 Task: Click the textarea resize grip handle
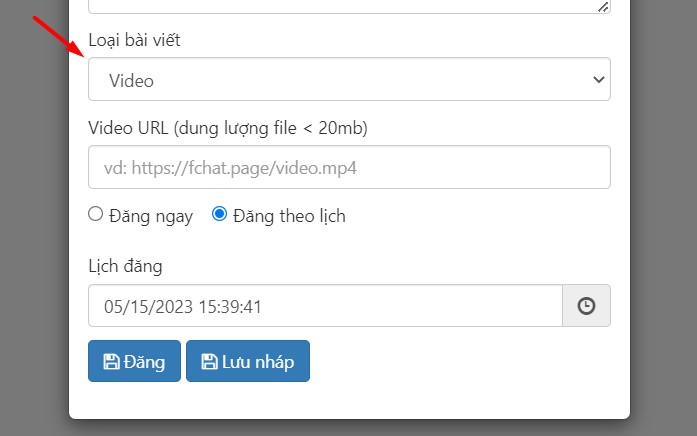point(603,7)
